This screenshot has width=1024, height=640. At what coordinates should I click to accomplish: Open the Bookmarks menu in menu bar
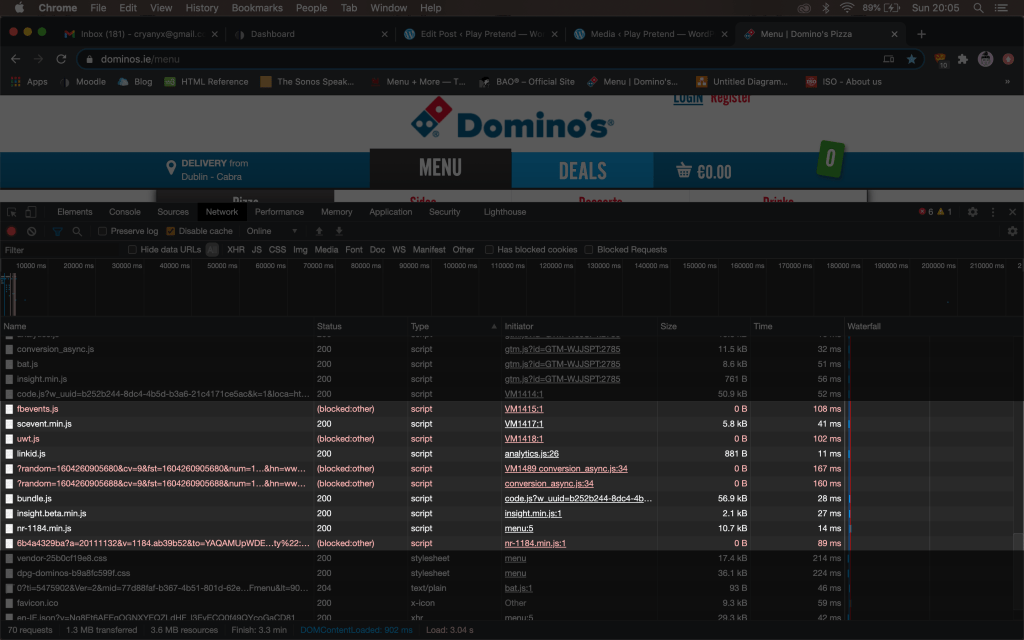coord(257,8)
